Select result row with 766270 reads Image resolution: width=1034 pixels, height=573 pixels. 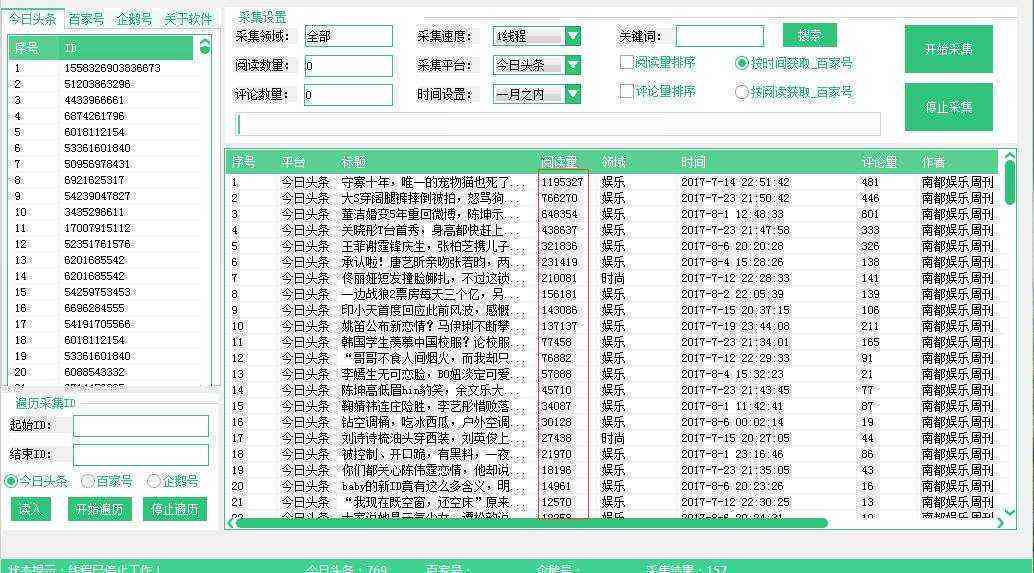pyautogui.click(x=613, y=198)
